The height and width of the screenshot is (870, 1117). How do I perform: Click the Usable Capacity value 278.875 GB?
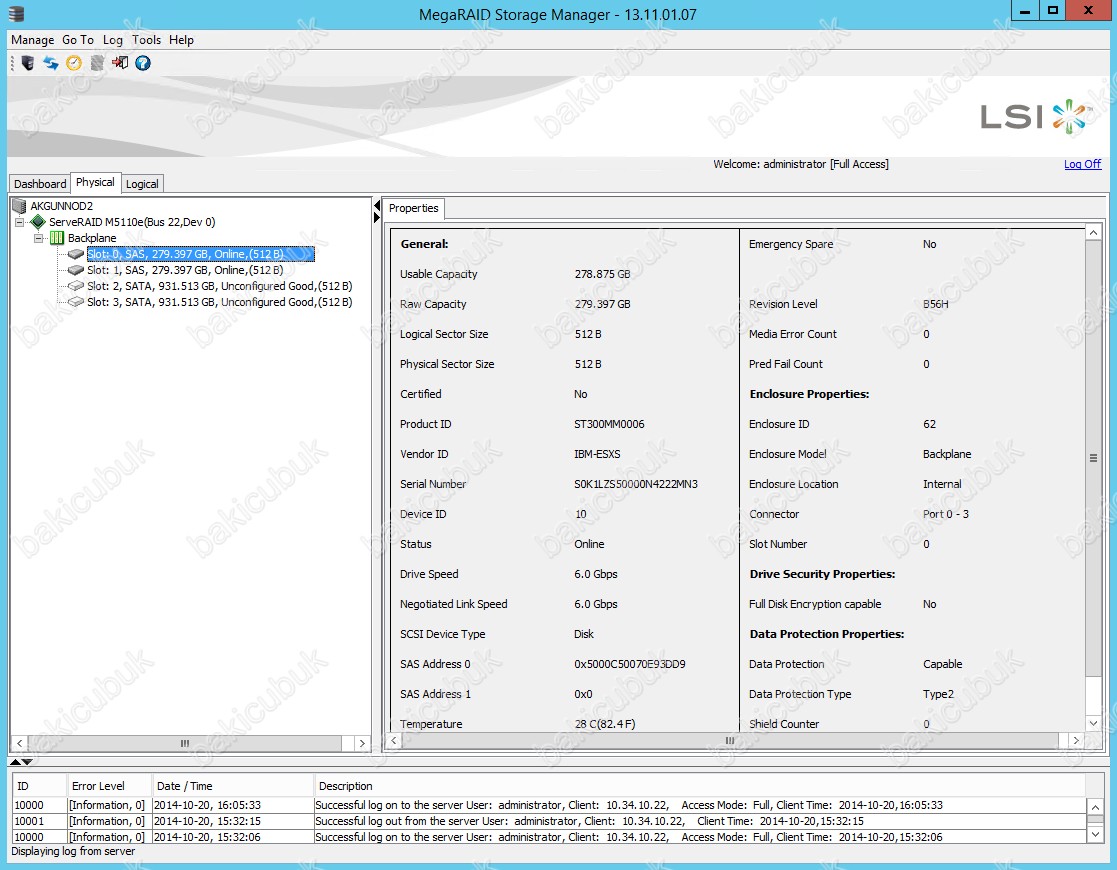coord(602,274)
